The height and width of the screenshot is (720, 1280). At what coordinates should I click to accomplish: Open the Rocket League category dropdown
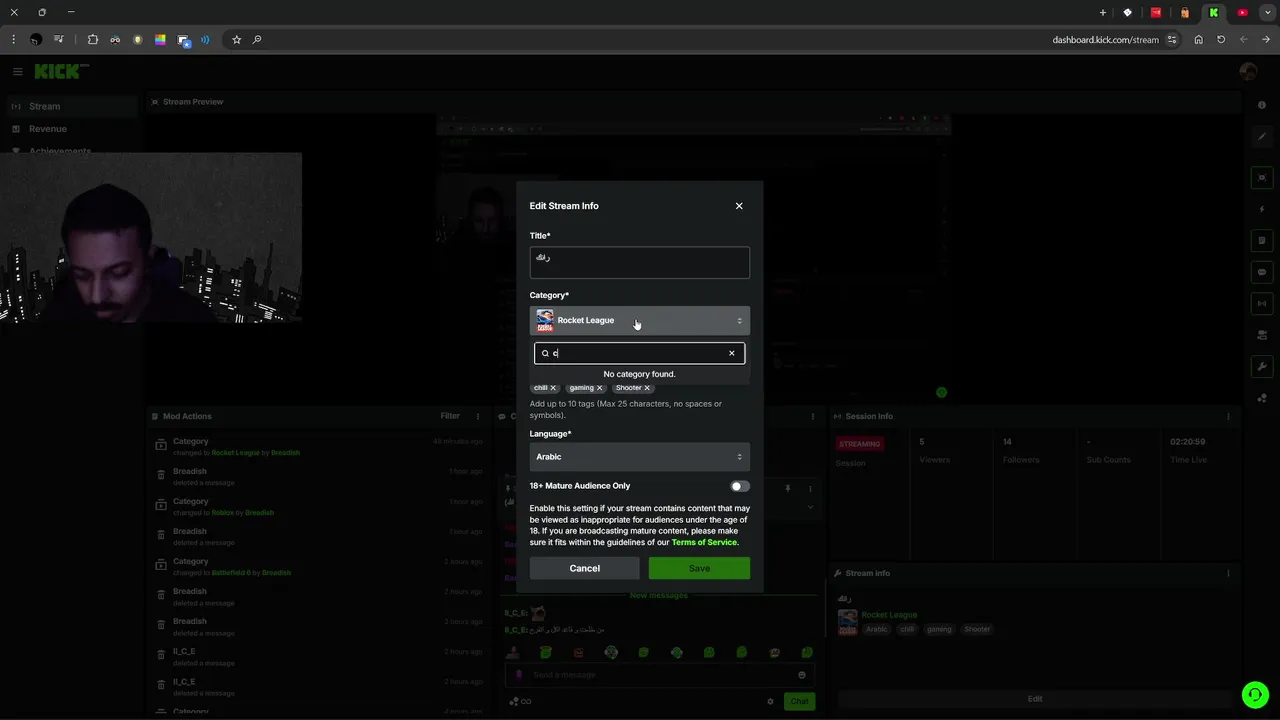(x=640, y=320)
